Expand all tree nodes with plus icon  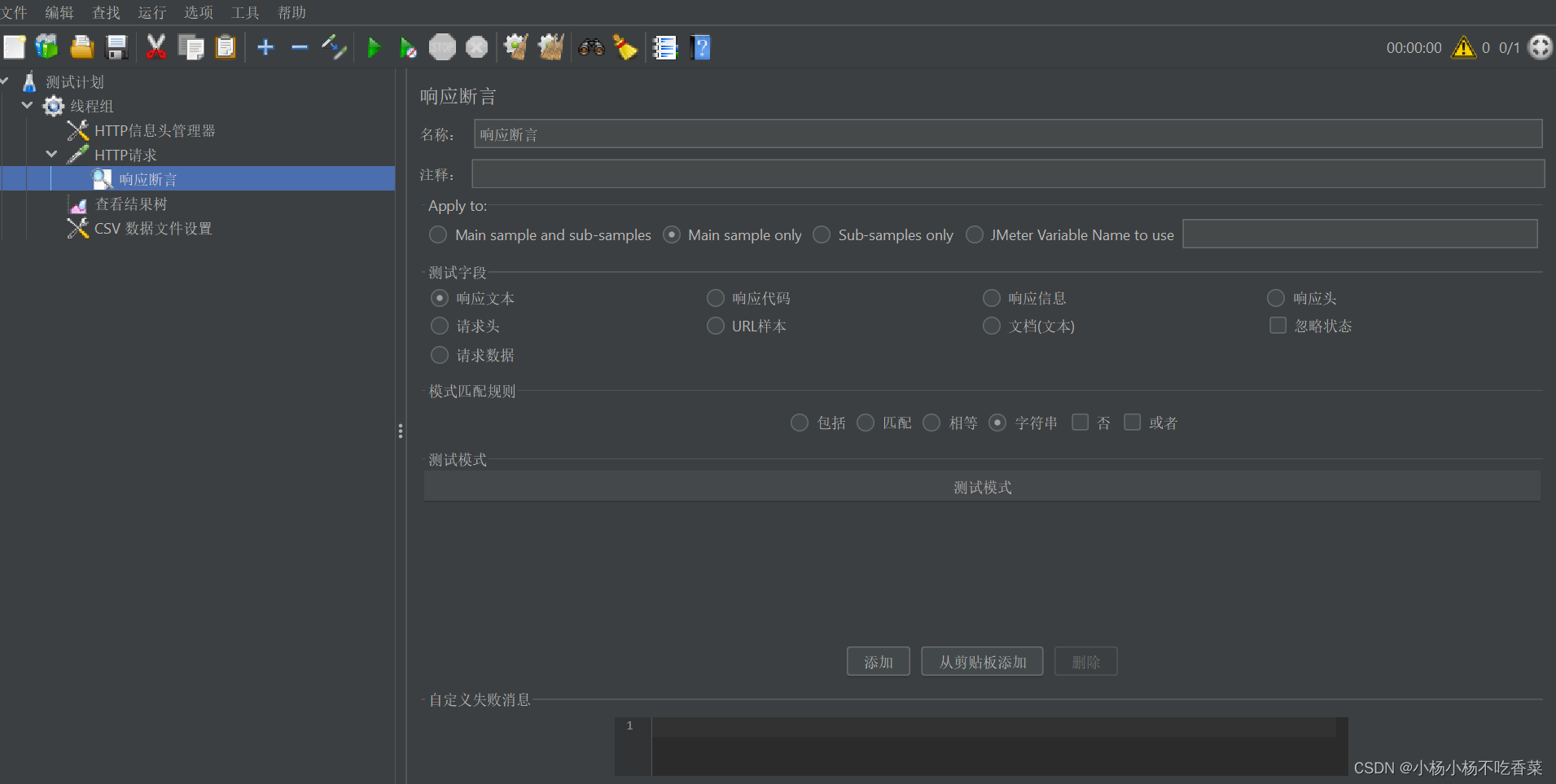265,47
